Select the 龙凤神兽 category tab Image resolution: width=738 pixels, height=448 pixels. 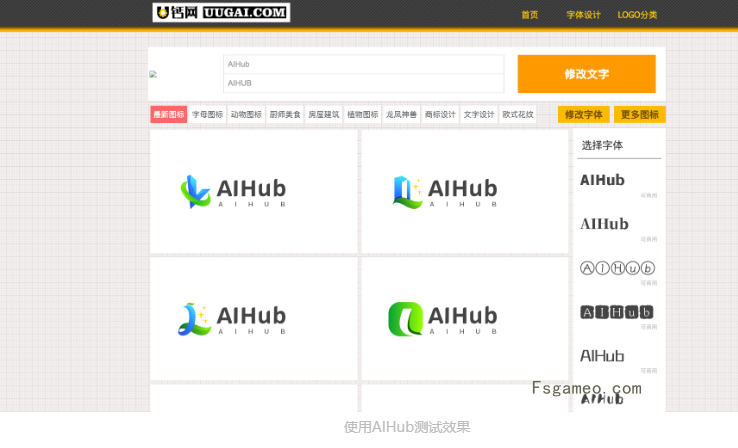coord(401,114)
